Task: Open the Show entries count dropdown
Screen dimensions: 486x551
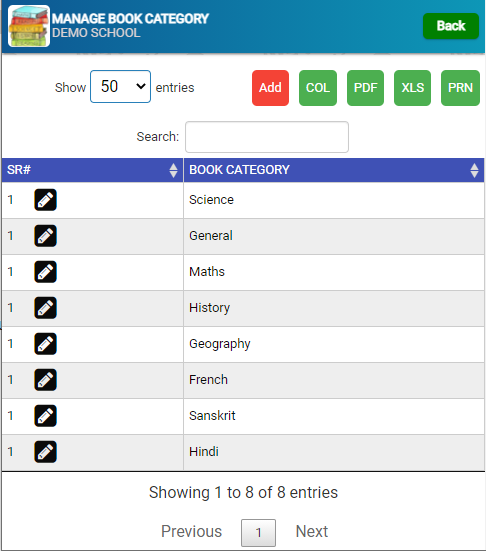Action: pos(121,86)
